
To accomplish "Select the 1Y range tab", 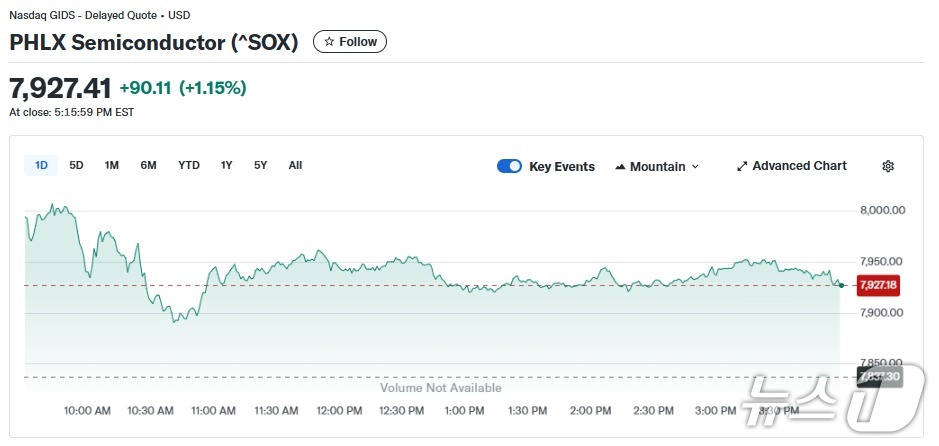I will coord(227,165).
